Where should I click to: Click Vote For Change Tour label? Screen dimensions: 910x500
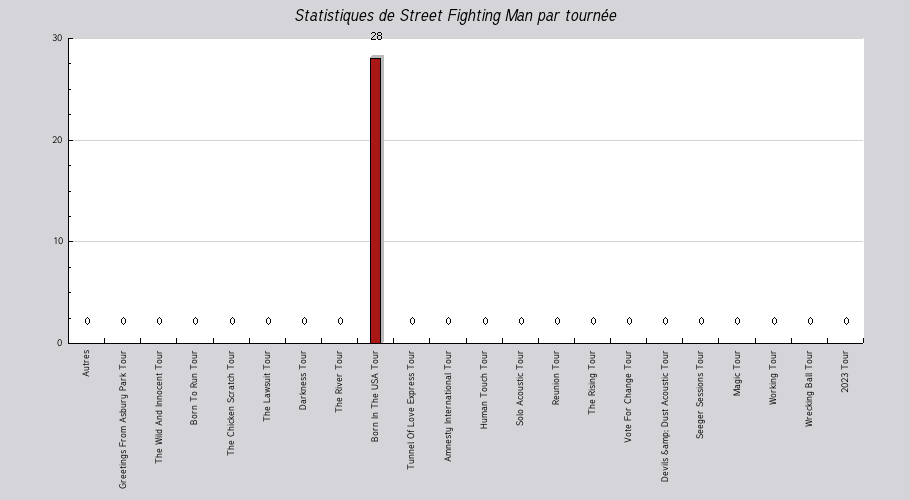628,396
